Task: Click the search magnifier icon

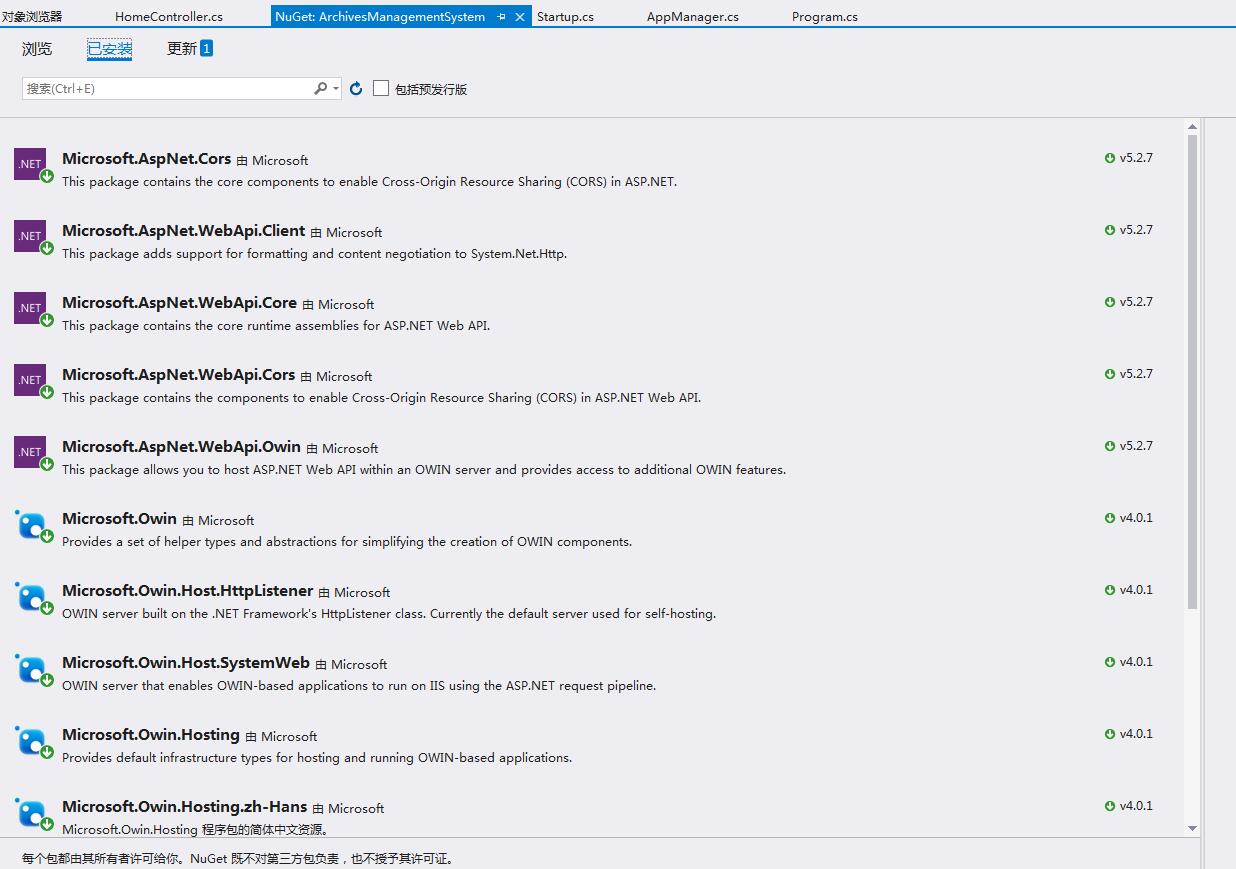Action: (320, 89)
